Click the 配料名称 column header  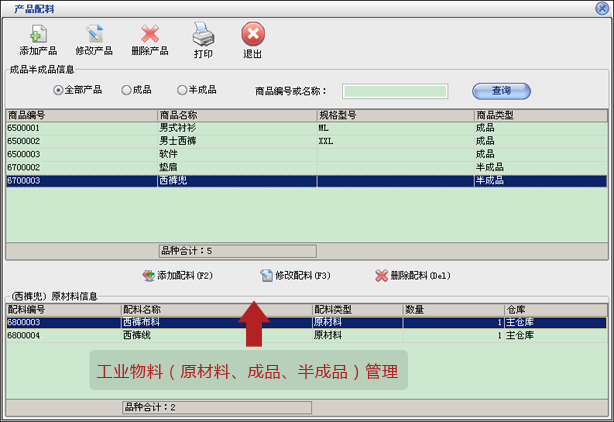click(x=215, y=310)
